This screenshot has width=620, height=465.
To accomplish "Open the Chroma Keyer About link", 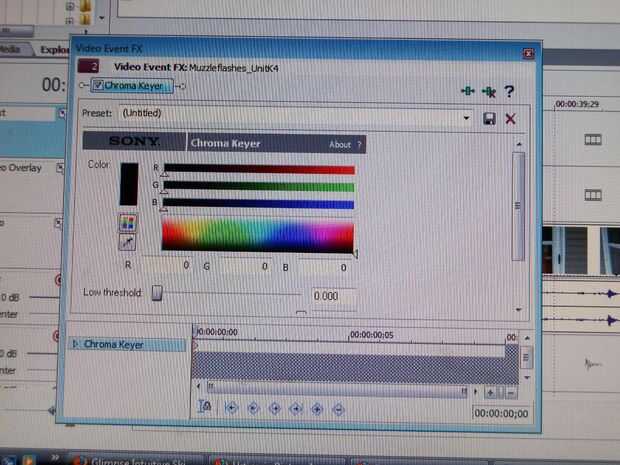I will (x=340, y=145).
